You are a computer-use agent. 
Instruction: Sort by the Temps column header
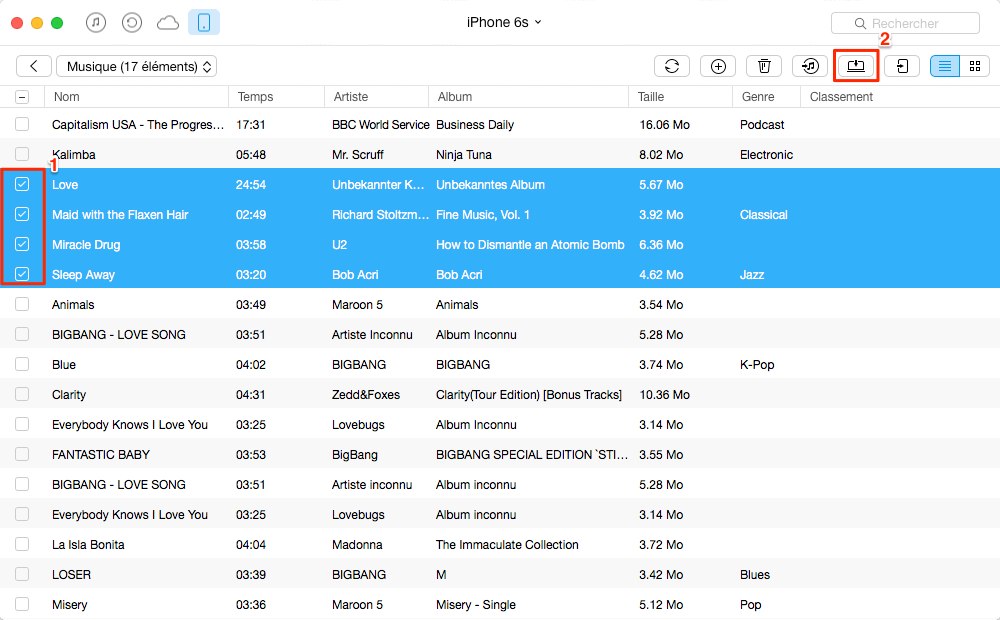pos(276,97)
